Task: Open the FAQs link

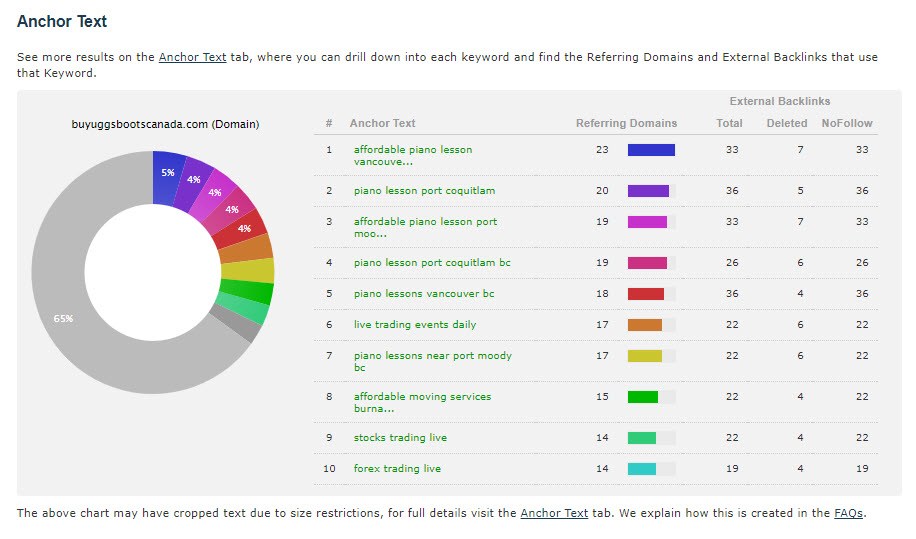Action: 848,513
